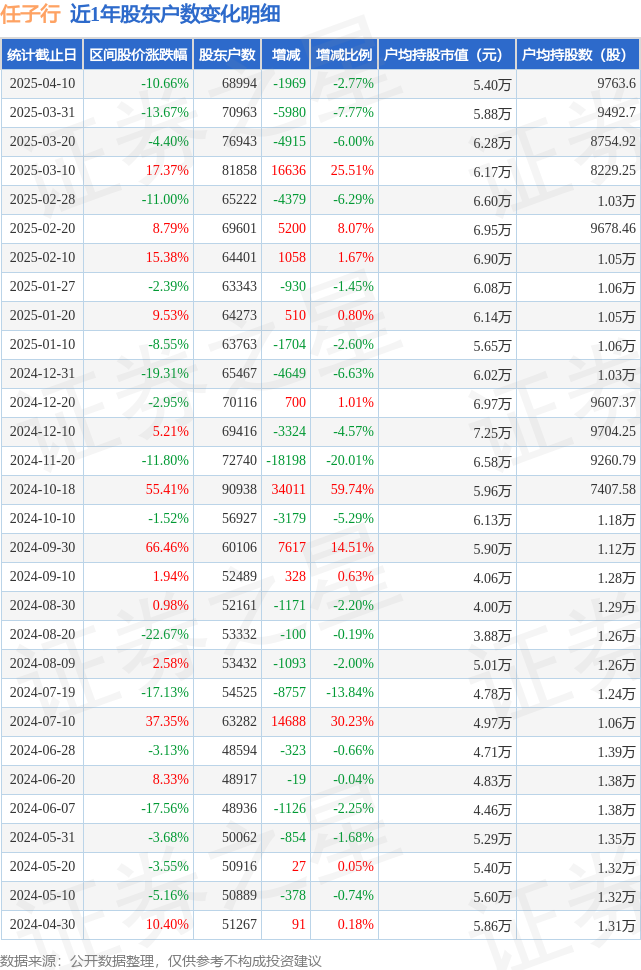The height and width of the screenshot is (970, 641).
Task: Select the 2025-04-10 date cell
Action: click(x=42, y=84)
